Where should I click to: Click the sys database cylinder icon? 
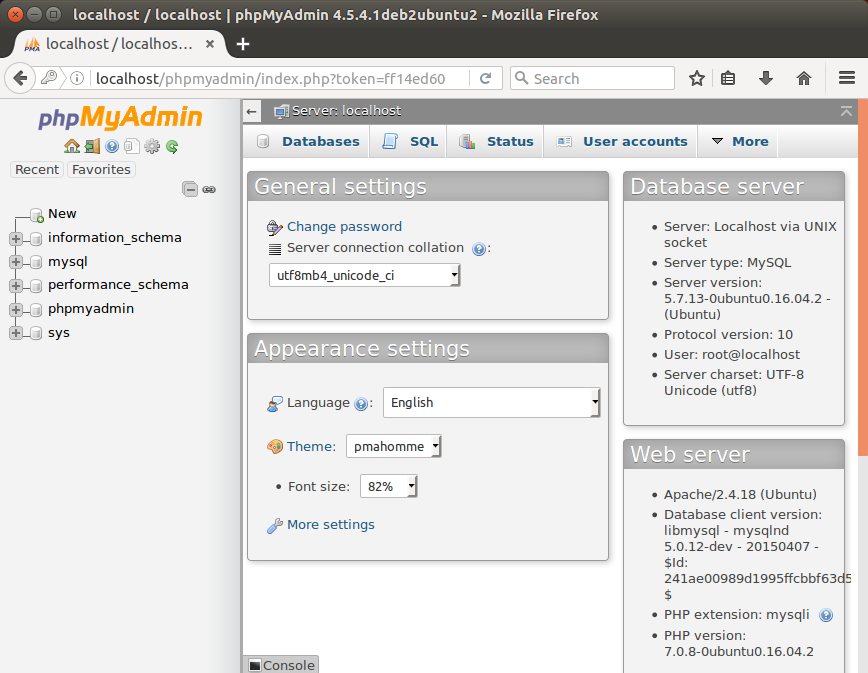point(35,333)
